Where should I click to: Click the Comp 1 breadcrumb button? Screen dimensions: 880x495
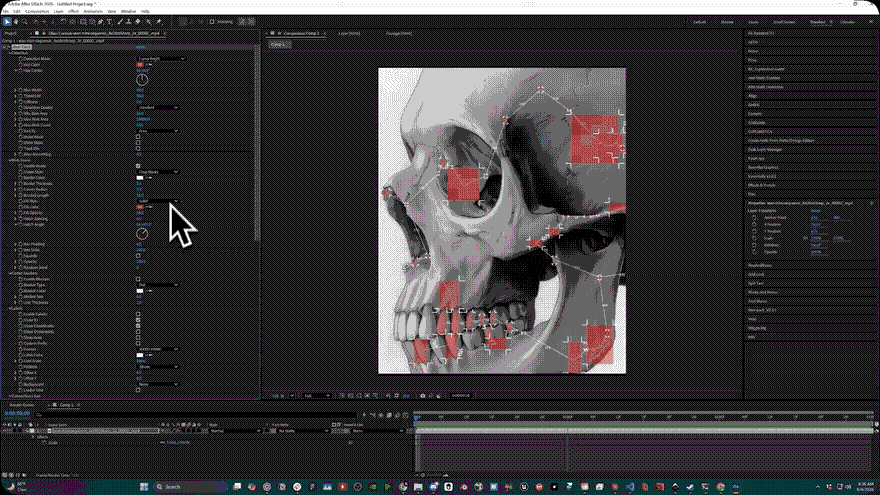coord(279,44)
